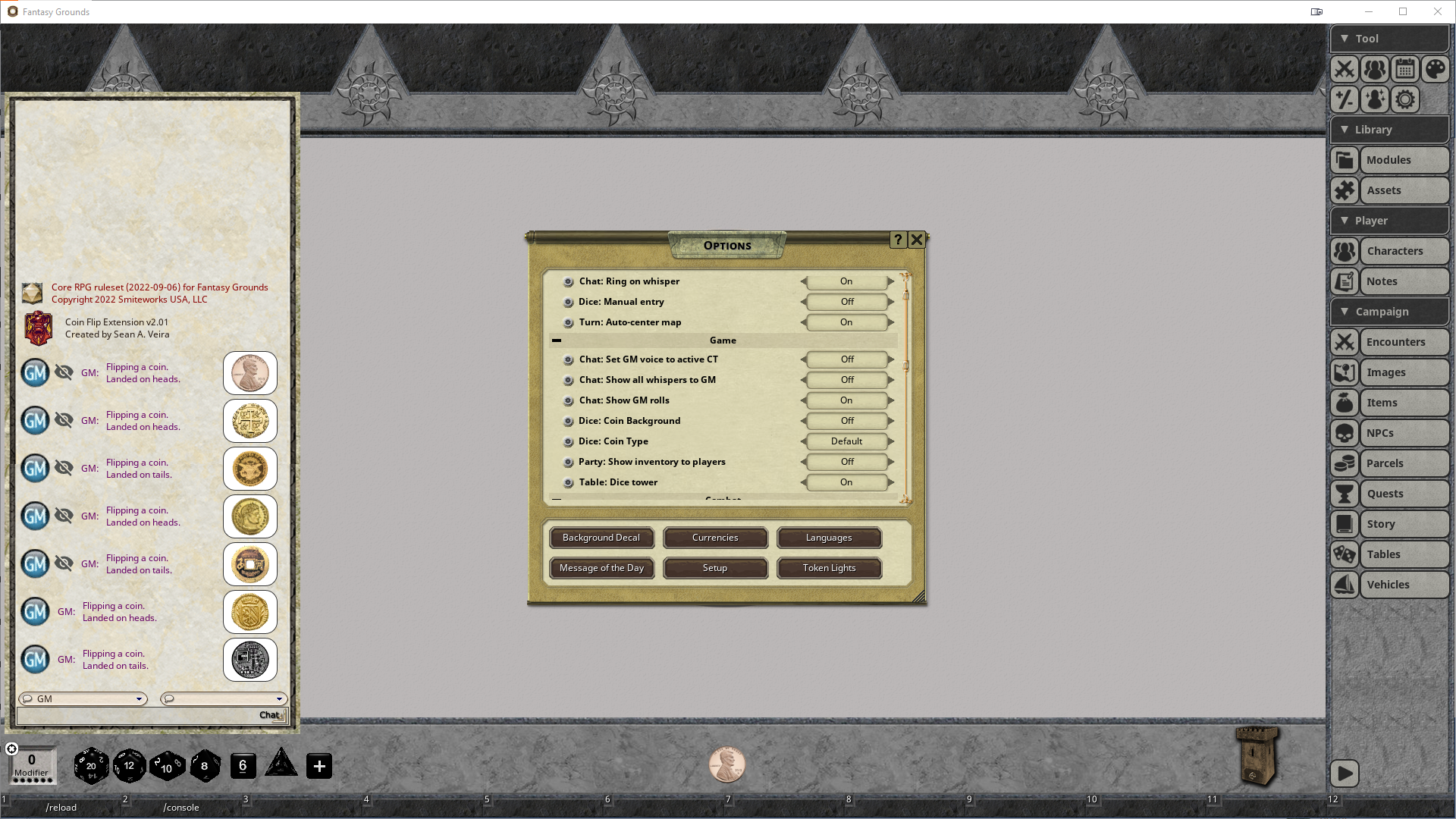Open the Background Decal settings
Image resolution: width=1456 pixels, height=819 pixels.
601,537
